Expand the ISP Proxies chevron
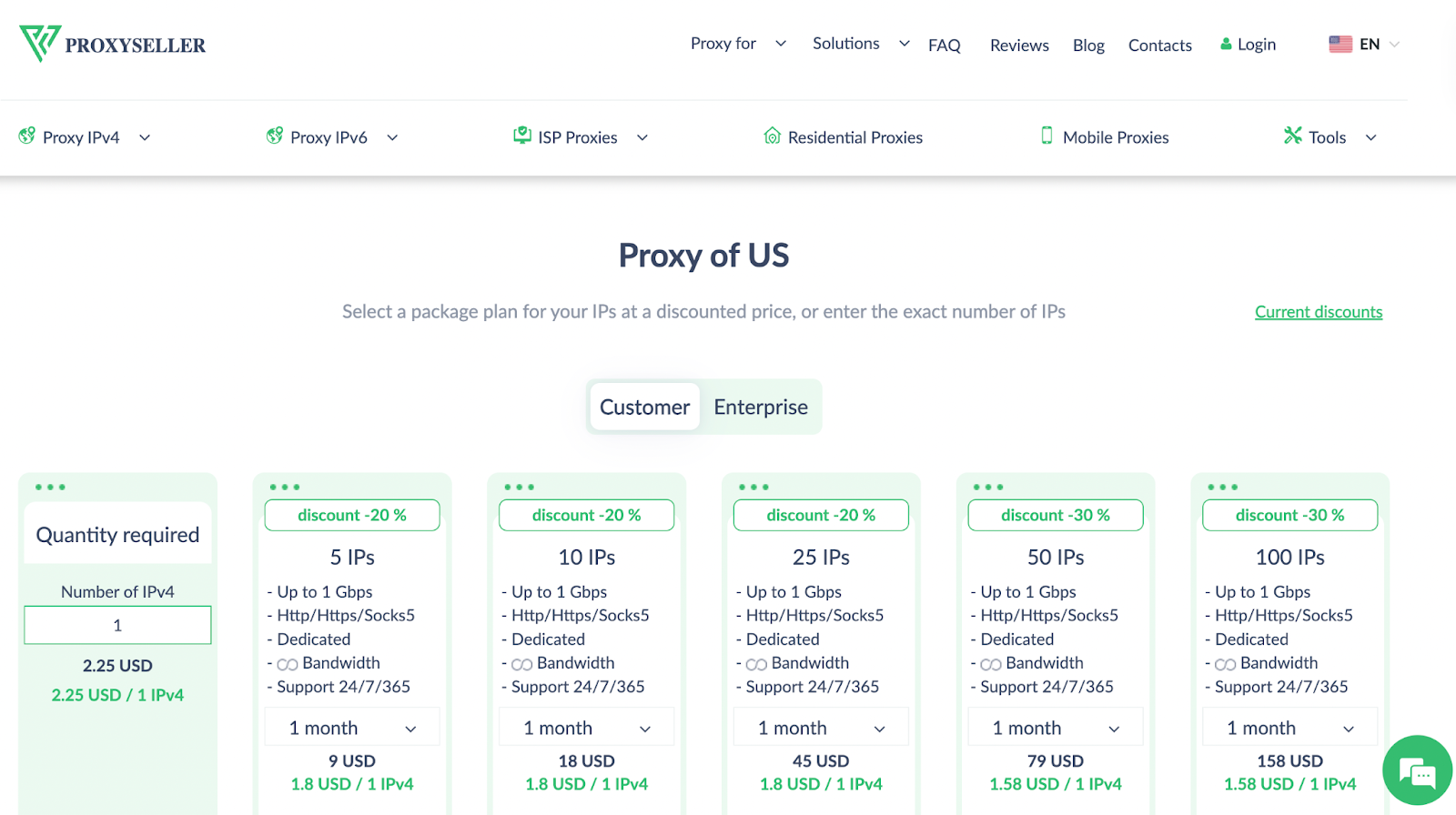This screenshot has width=1456, height=815. 642,137
